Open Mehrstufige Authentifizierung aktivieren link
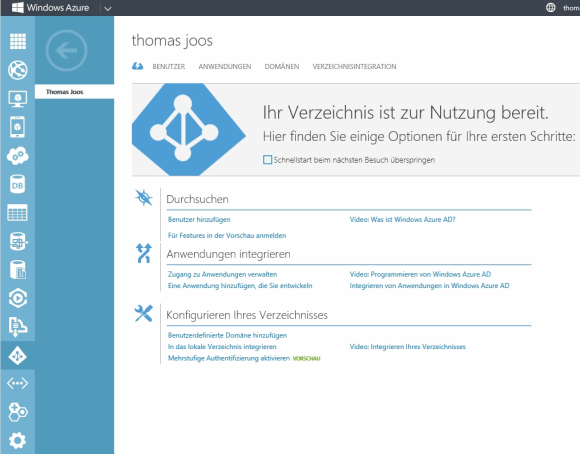The height and width of the screenshot is (454, 580). (x=229, y=358)
